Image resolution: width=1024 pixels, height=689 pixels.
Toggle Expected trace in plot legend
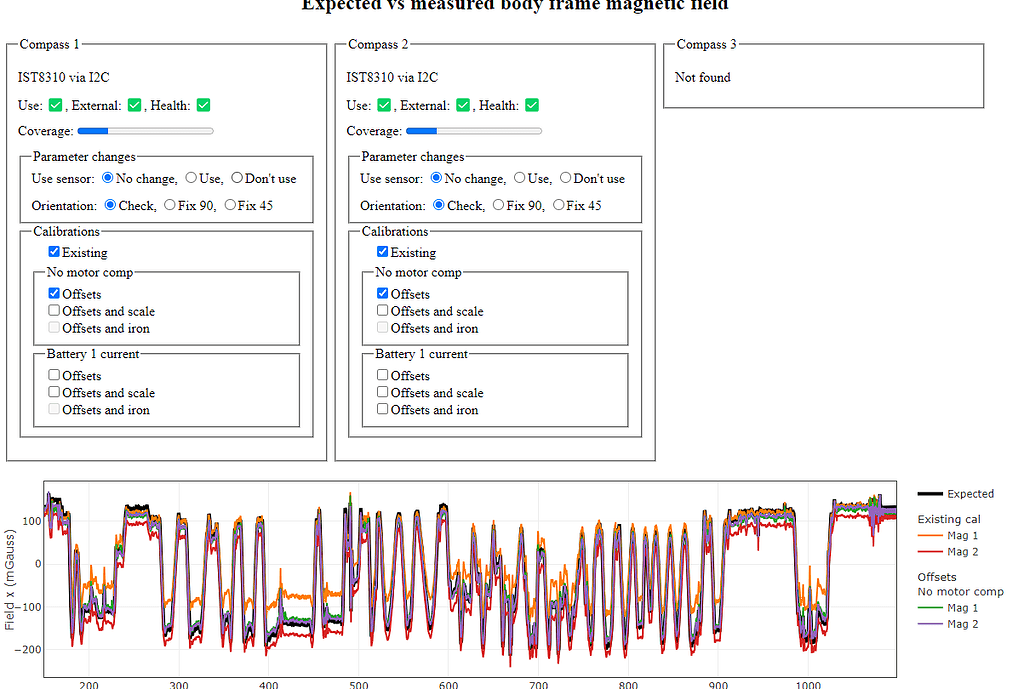coord(955,494)
